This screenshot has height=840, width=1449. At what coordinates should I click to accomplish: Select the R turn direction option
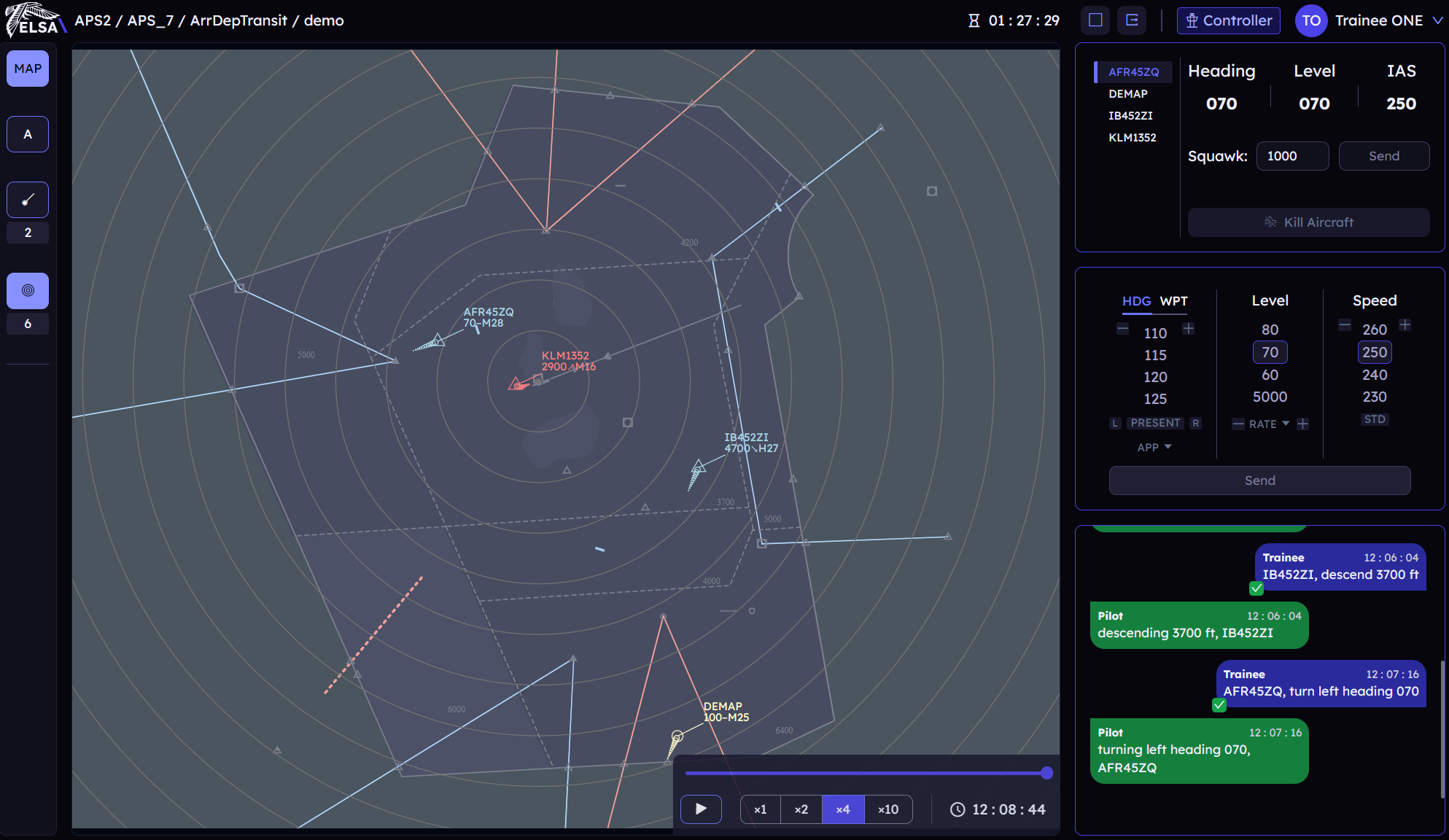1195,423
